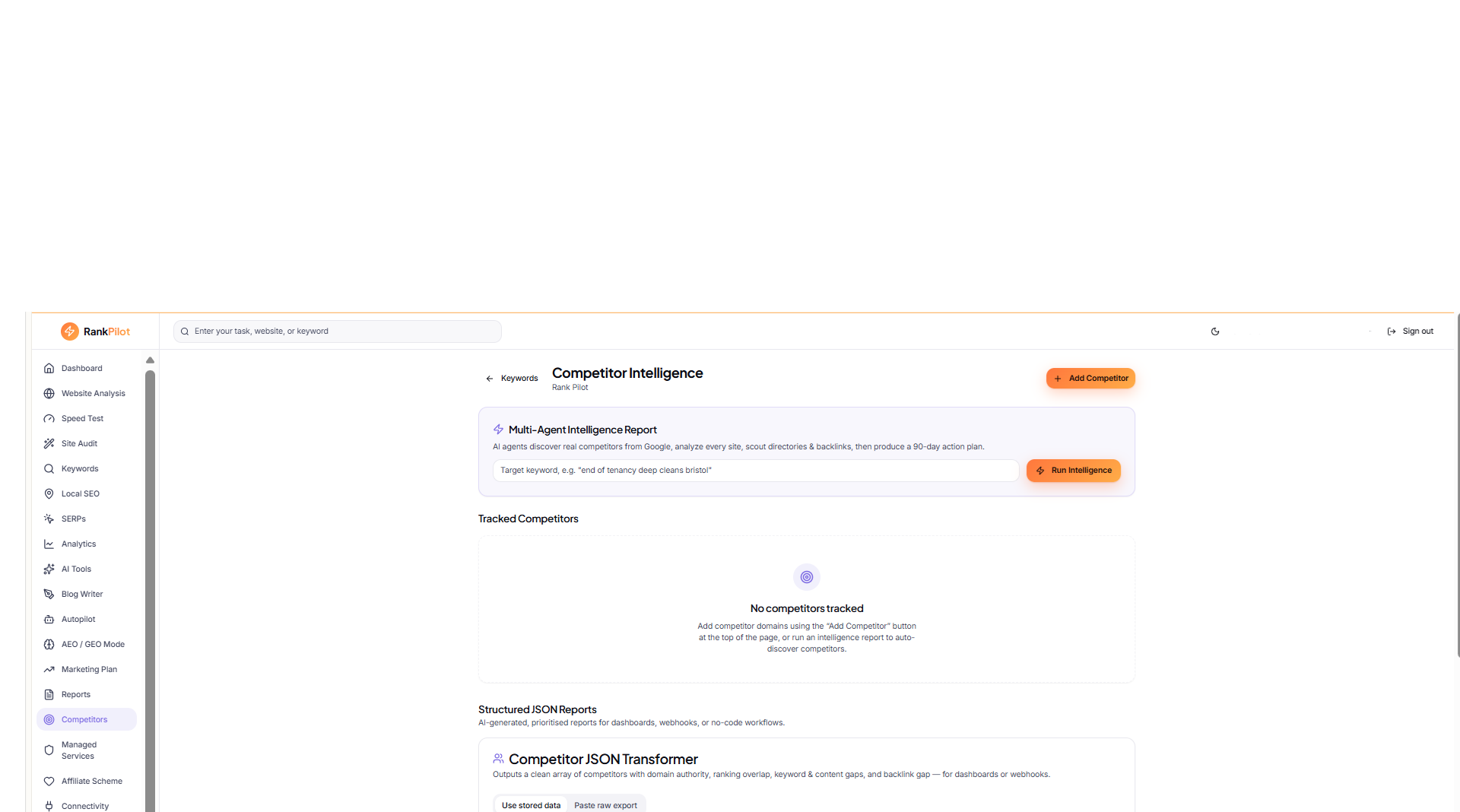Focus the top search task input

(x=338, y=331)
